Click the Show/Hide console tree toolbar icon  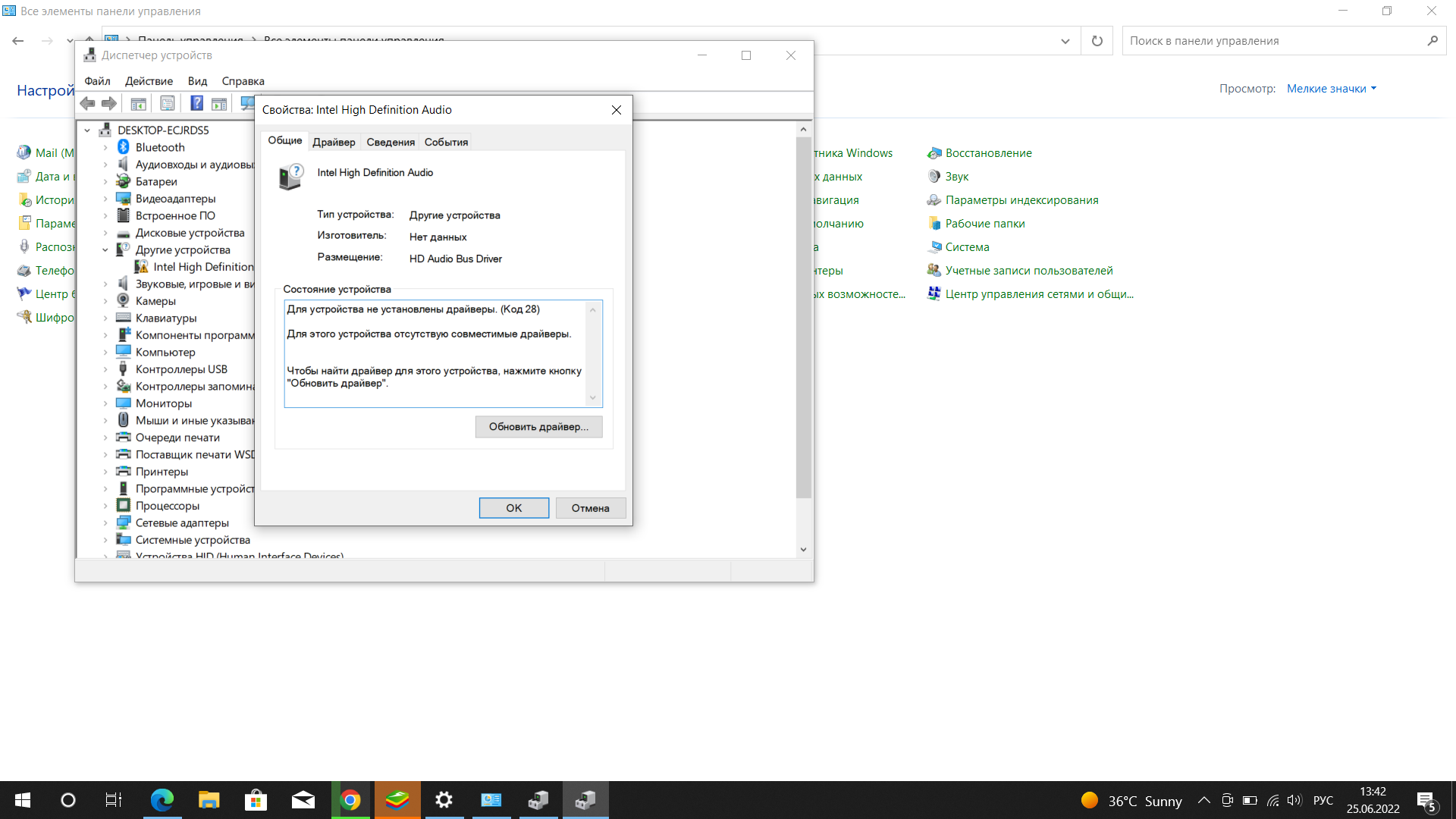[138, 103]
